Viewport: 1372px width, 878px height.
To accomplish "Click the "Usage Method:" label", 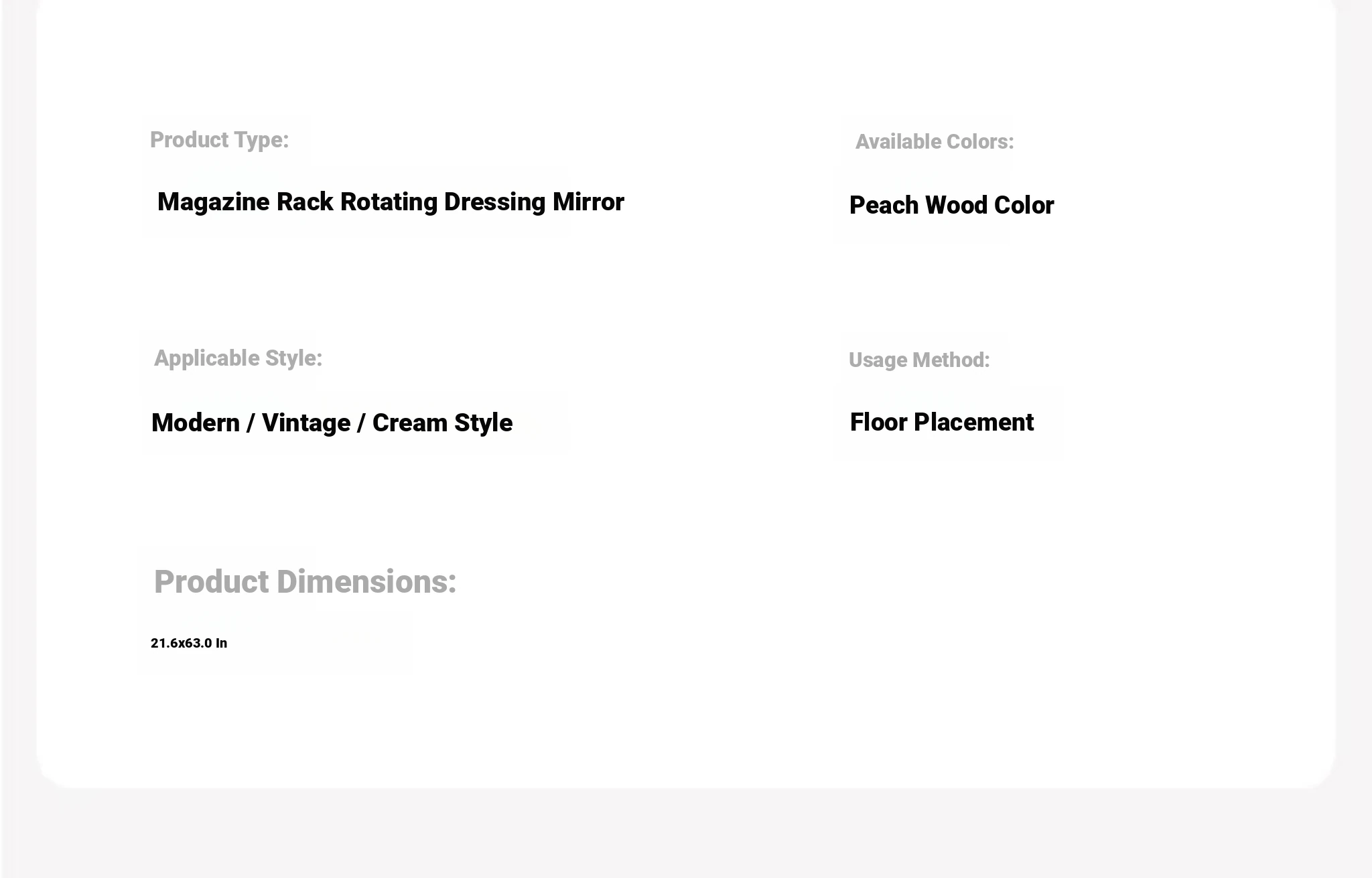I will (x=919, y=360).
